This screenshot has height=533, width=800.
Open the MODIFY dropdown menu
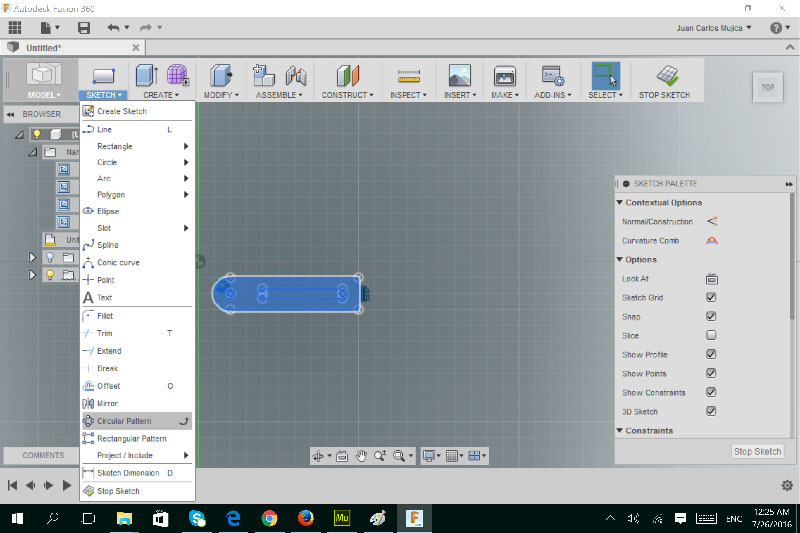(221, 95)
